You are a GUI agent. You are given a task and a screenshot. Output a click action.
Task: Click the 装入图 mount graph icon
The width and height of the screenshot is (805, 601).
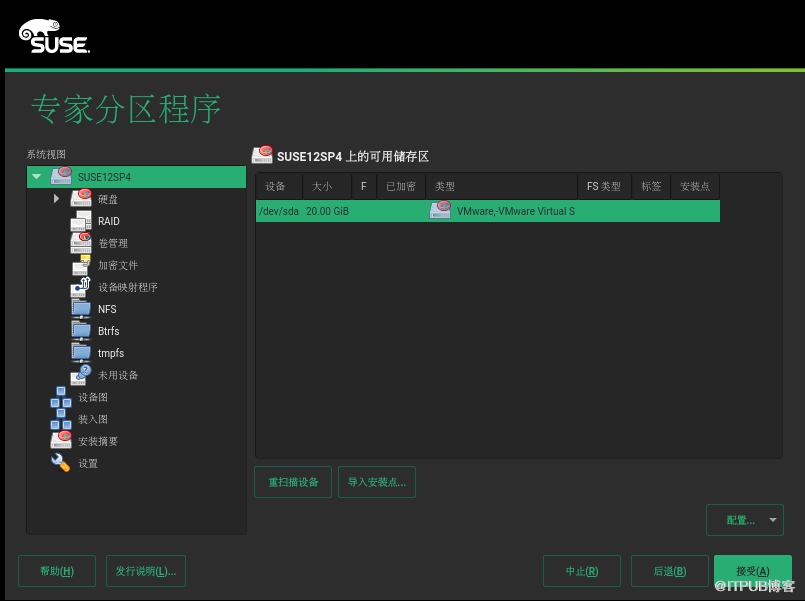click(x=61, y=419)
